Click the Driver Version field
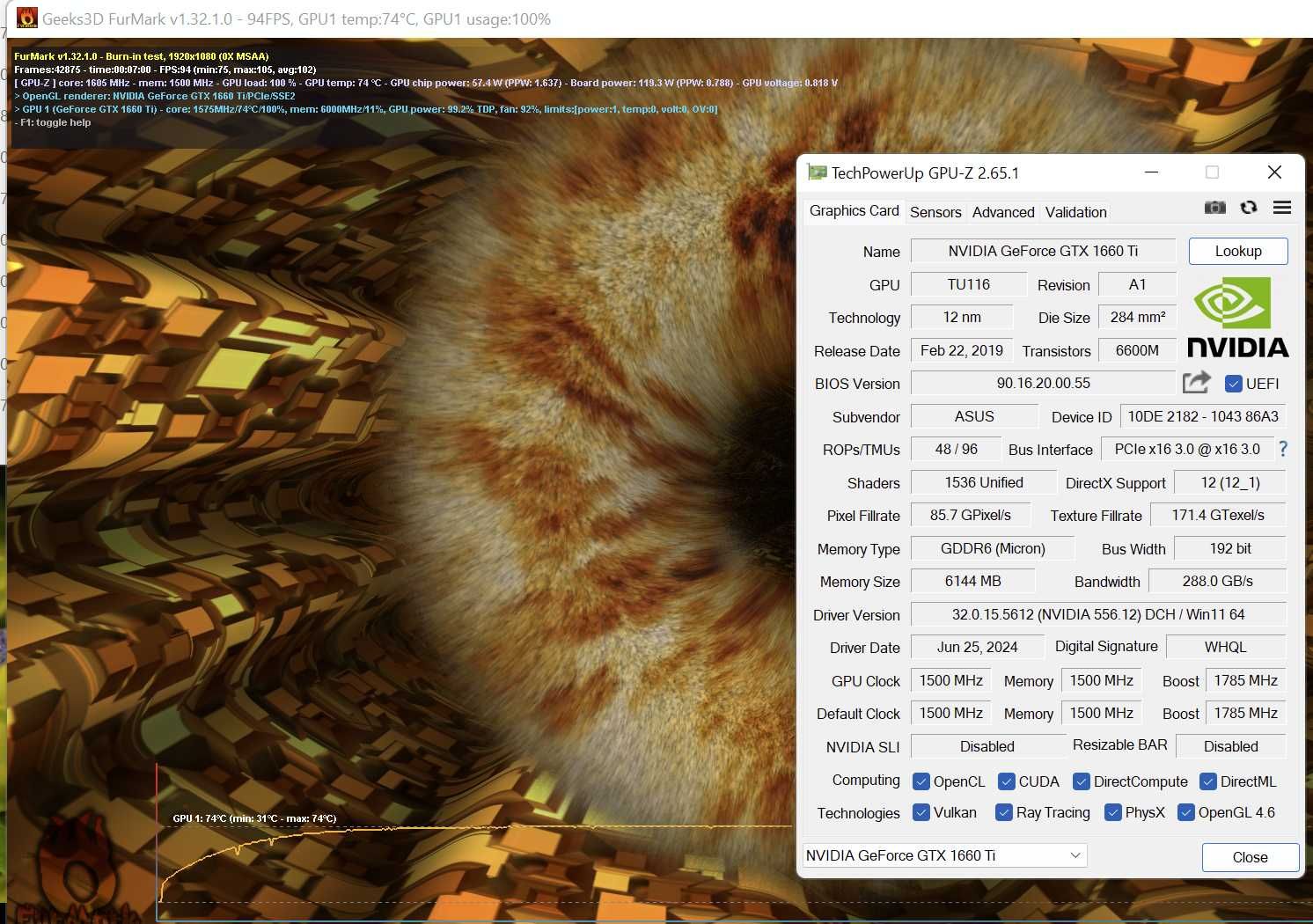Screen dimensions: 1313x924 (x=1097, y=614)
